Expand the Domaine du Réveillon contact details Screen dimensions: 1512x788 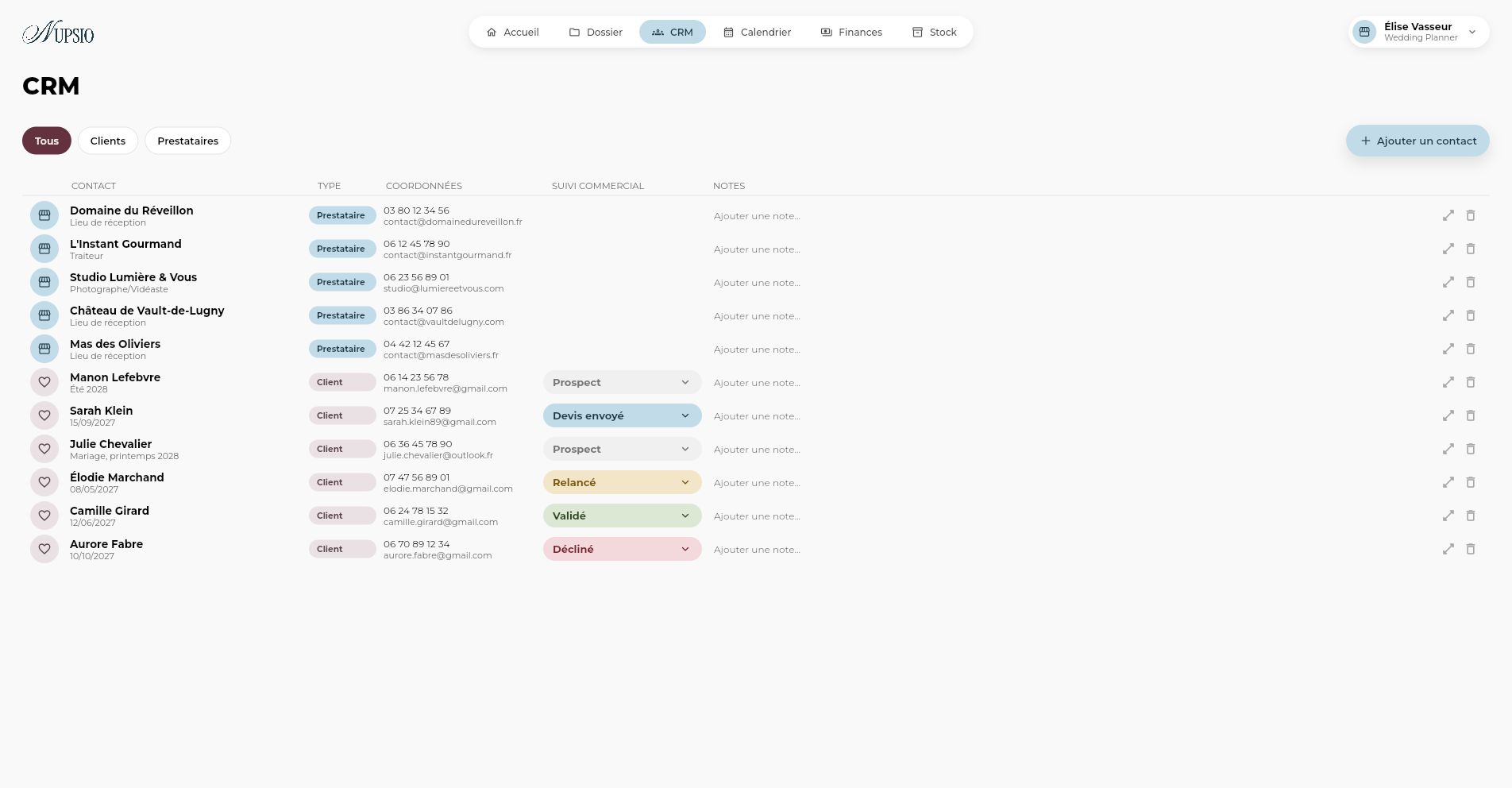(1448, 215)
